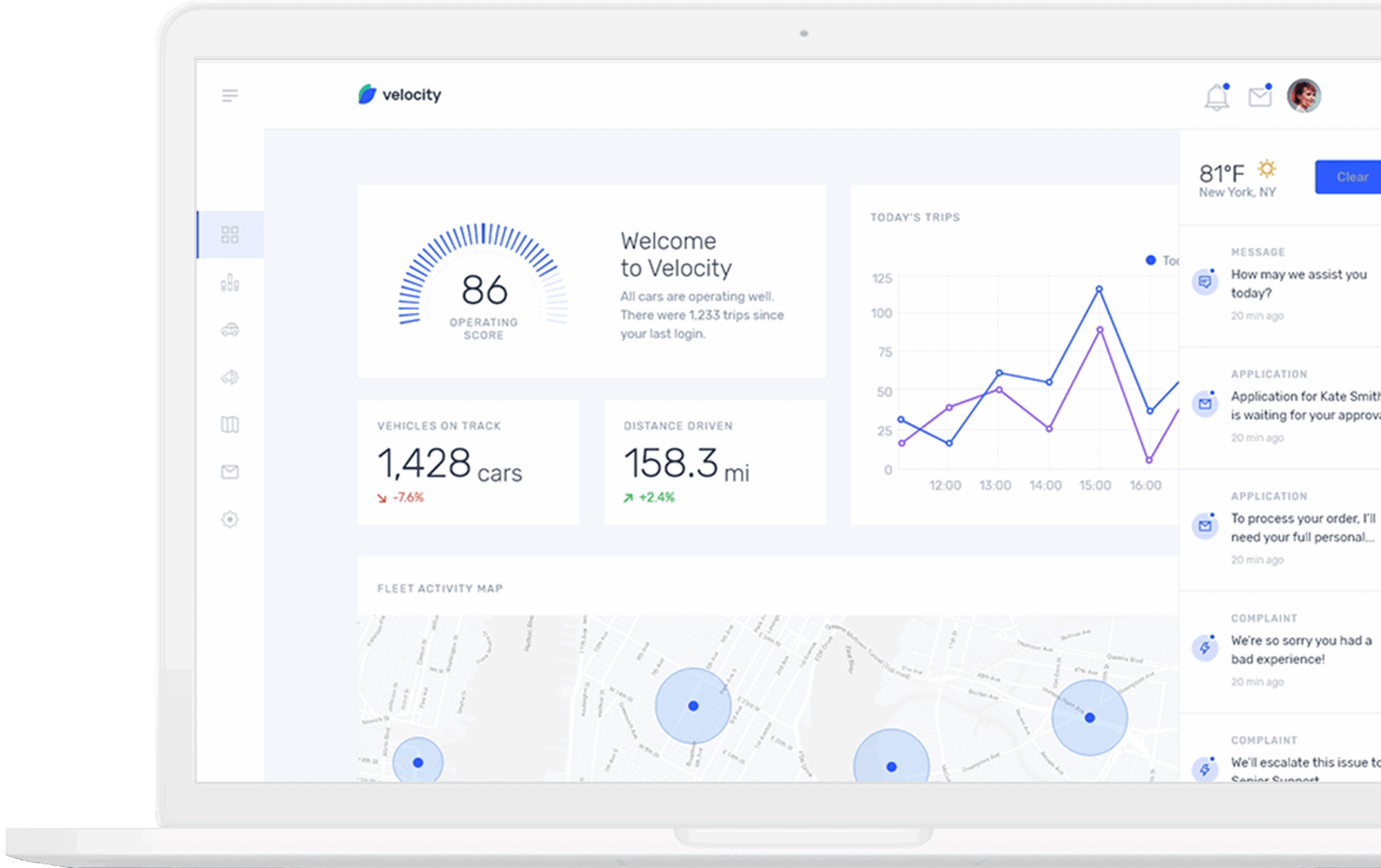Image resolution: width=1381 pixels, height=868 pixels.
Task: Click the map sidebar icon
Action: click(230, 425)
